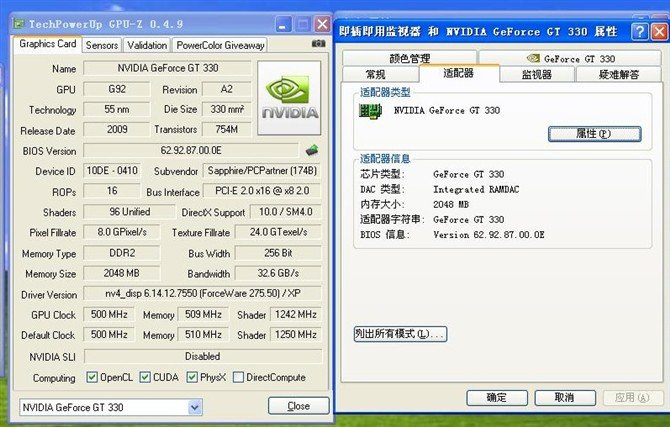Click the 内存大小 value 2048 MB

451,204
